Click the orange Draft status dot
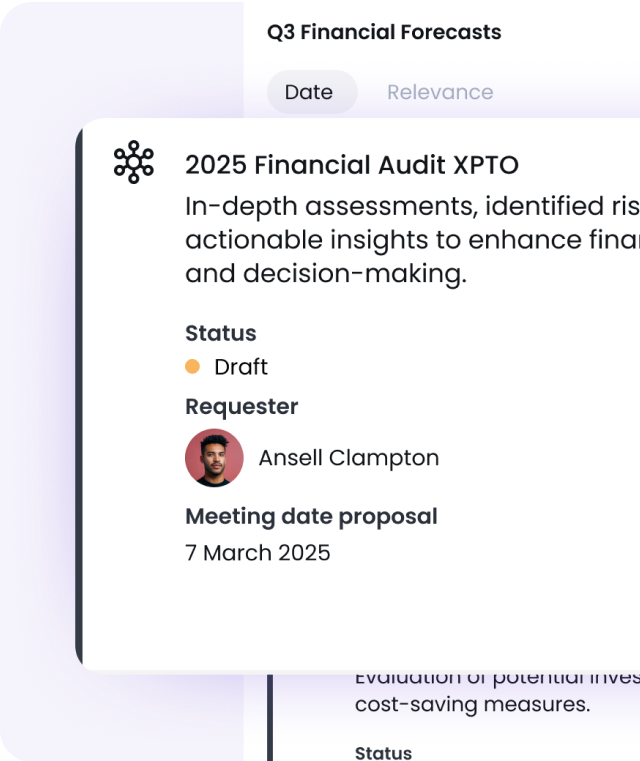The image size is (640, 761). pos(193,367)
